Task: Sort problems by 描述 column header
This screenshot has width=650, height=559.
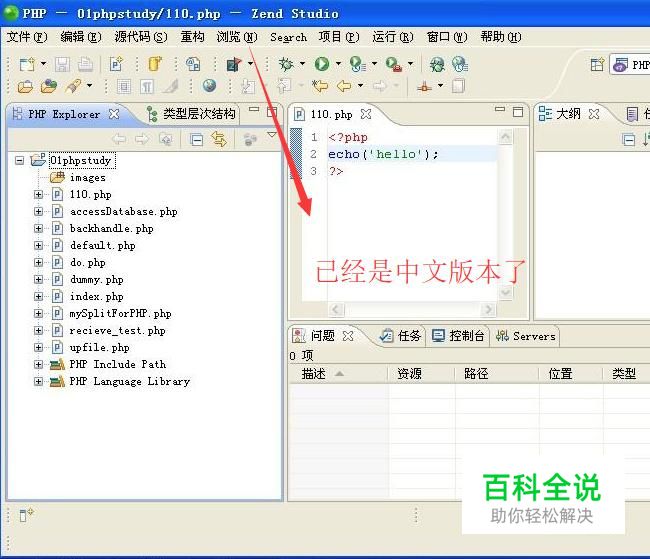Action: point(338,374)
